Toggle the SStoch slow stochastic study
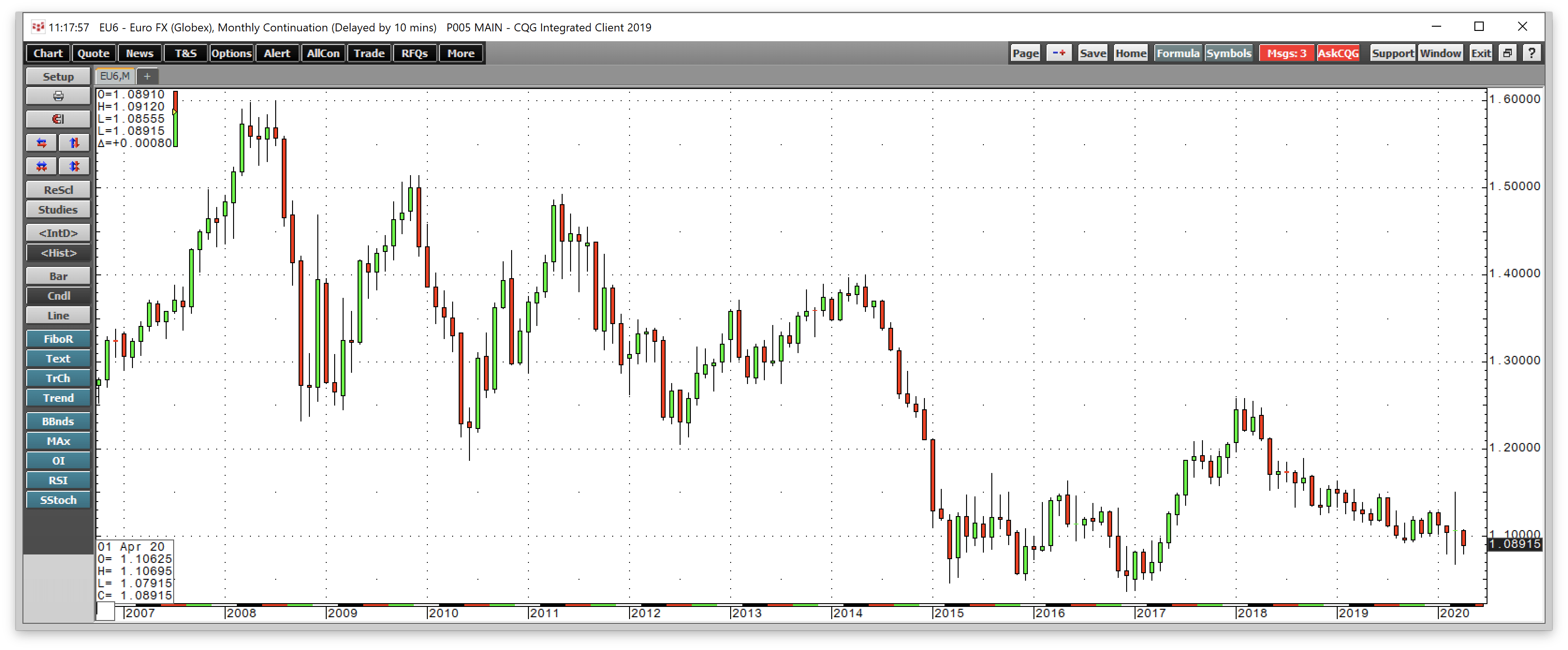This screenshot has width=1568, height=650. point(58,500)
